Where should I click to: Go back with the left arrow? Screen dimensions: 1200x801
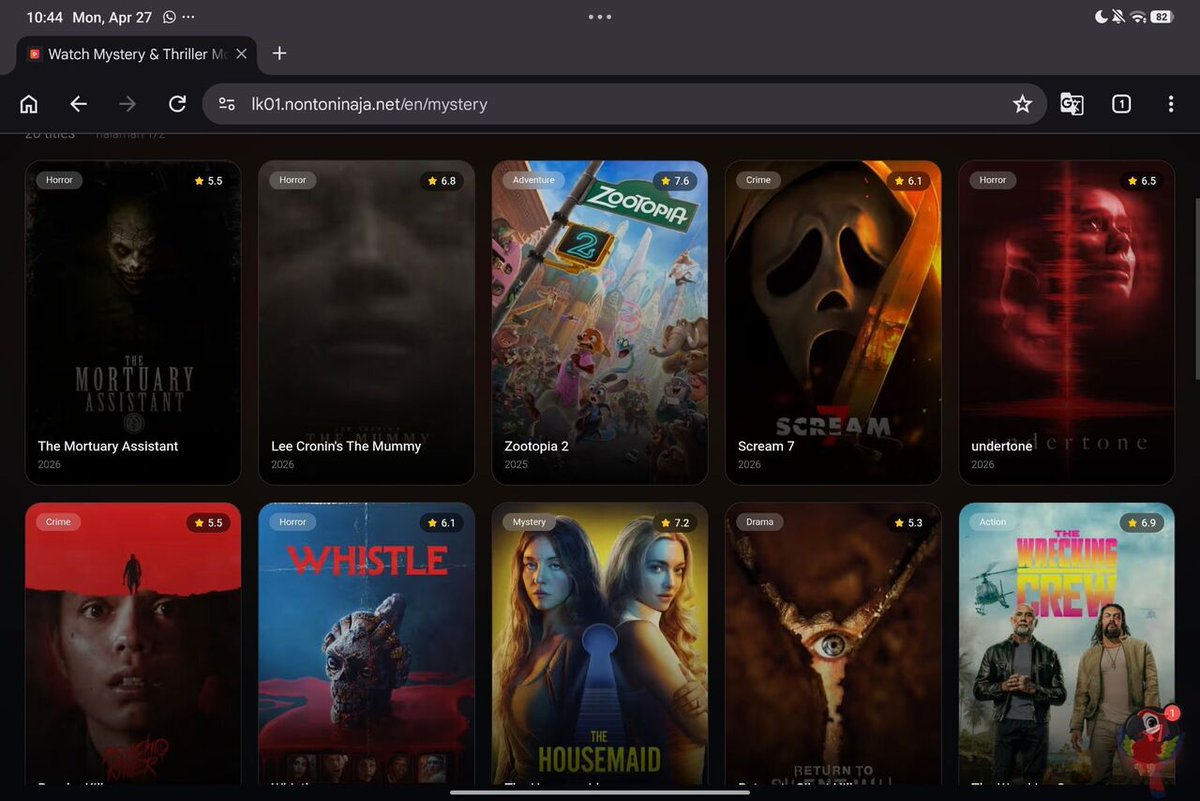[78, 104]
